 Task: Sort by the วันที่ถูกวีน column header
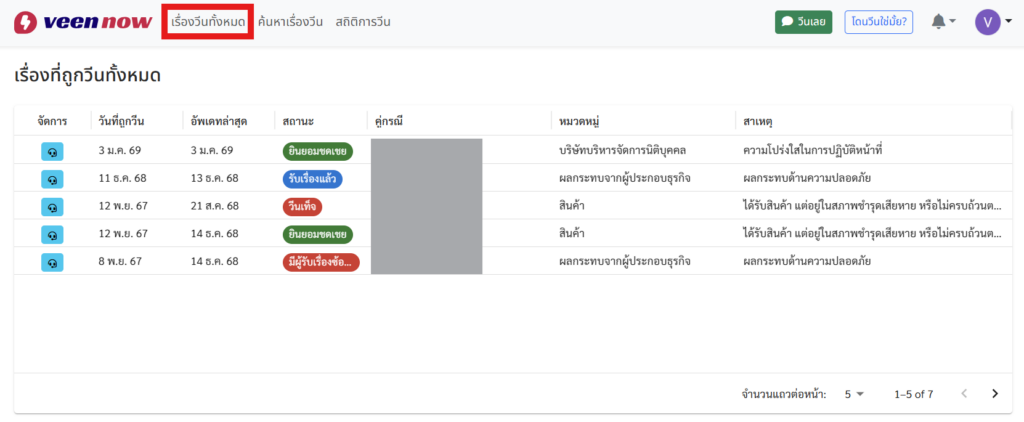tap(122, 121)
